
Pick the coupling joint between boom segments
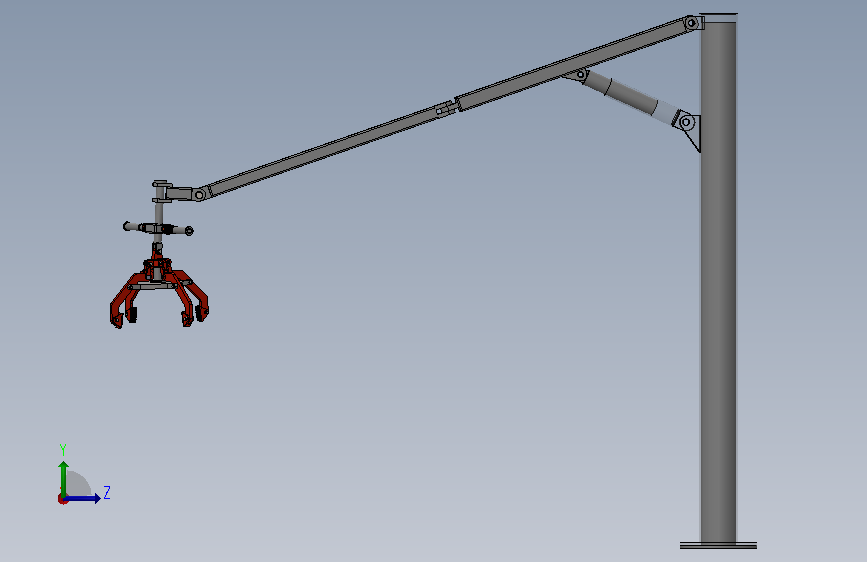pos(447,108)
